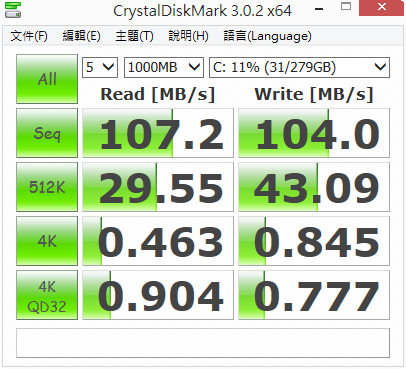
Task: Run the 4K QD32 test
Action: coord(47,295)
